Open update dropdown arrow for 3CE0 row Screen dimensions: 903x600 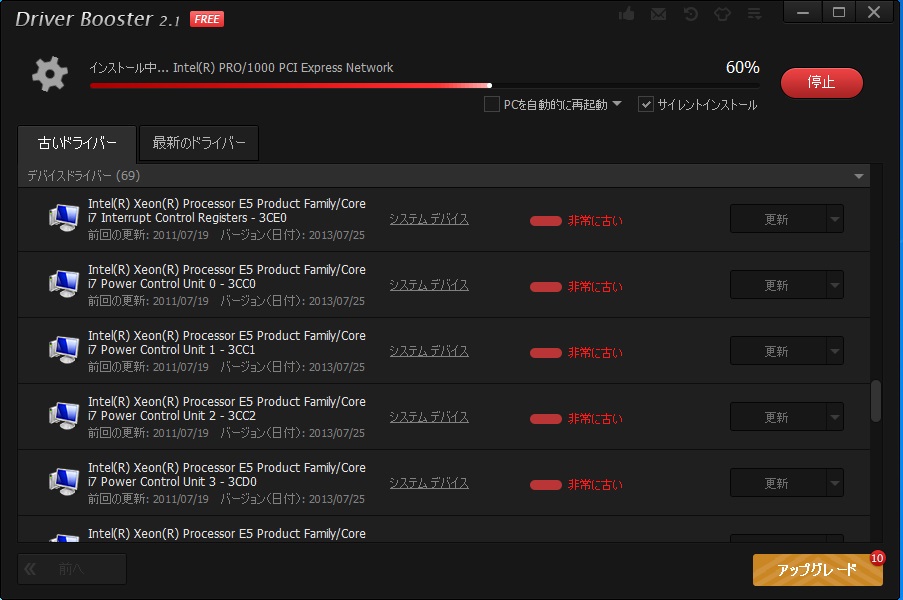tap(835, 219)
